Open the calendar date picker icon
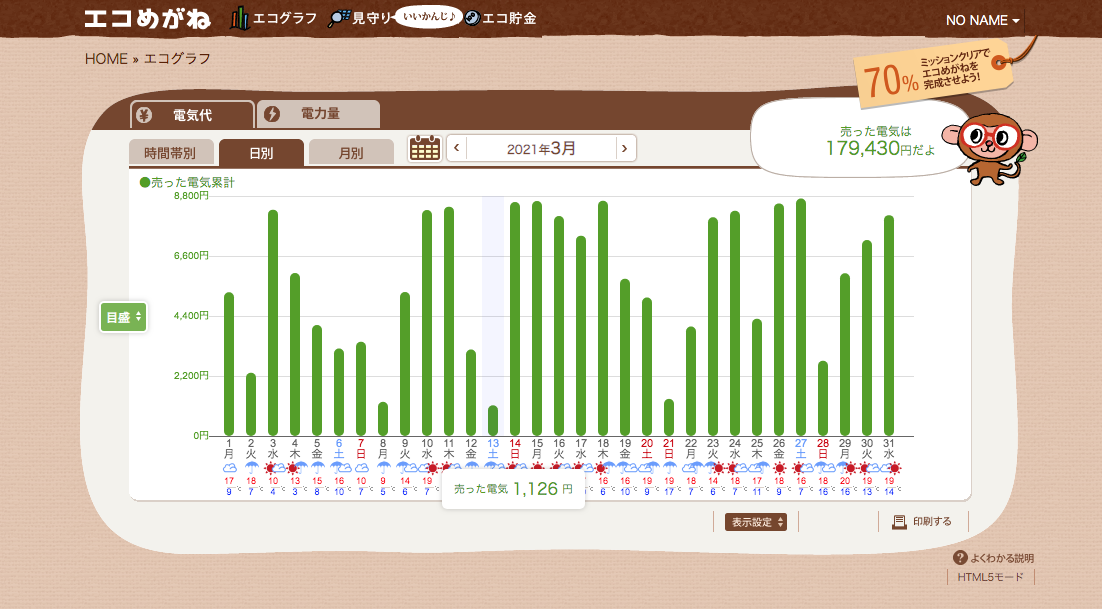This screenshot has width=1102, height=609. point(425,148)
